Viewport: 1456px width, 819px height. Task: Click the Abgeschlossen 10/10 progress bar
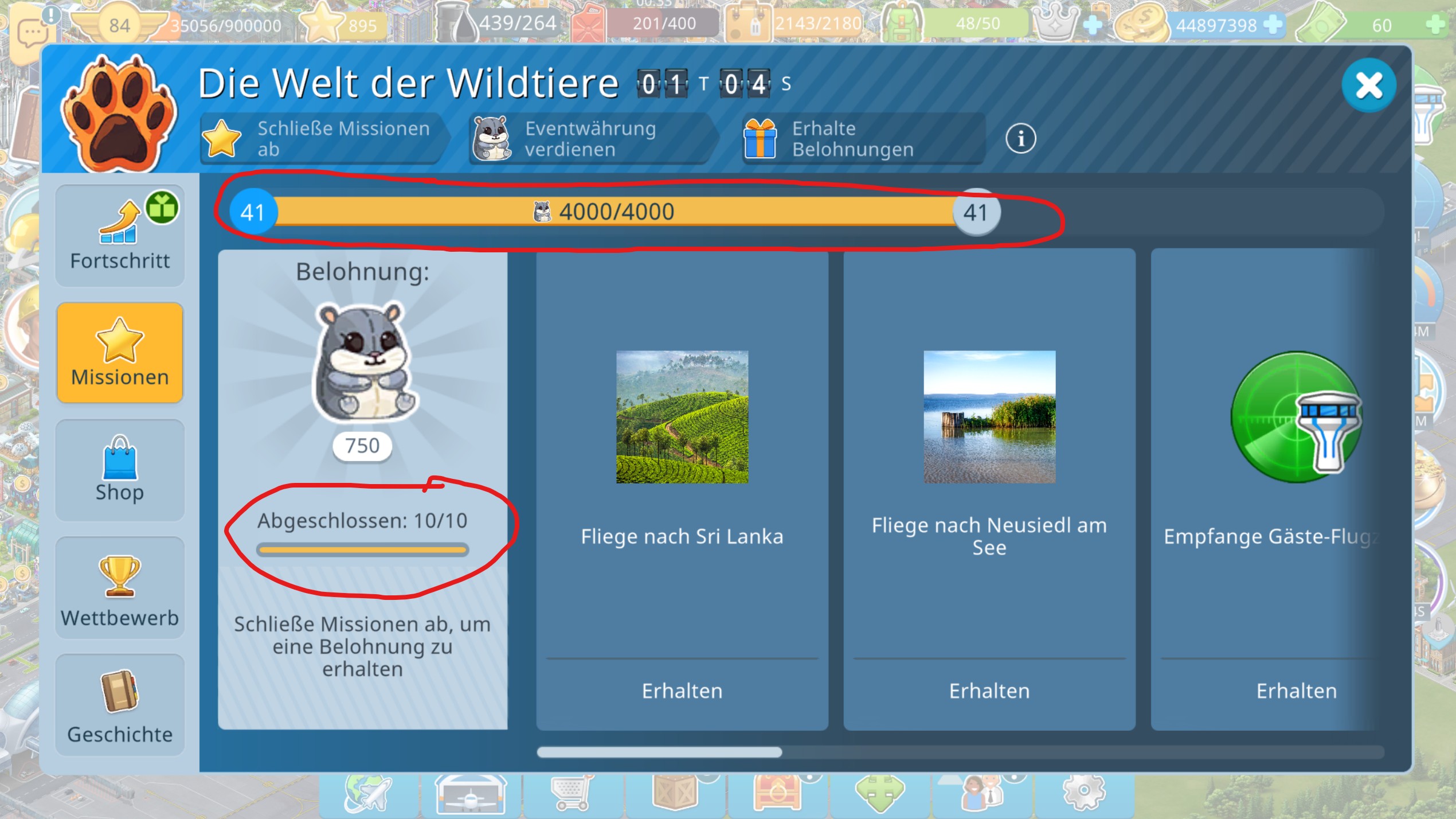click(x=362, y=550)
